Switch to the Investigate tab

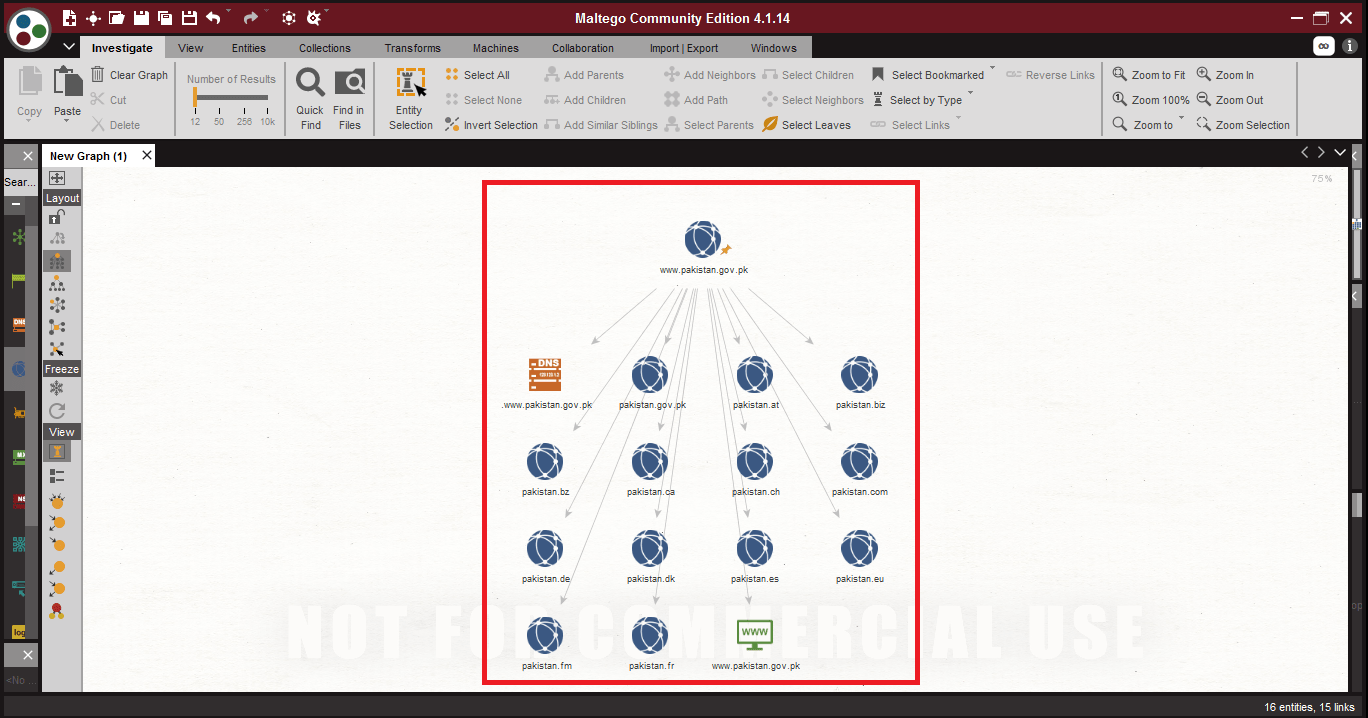(122, 48)
